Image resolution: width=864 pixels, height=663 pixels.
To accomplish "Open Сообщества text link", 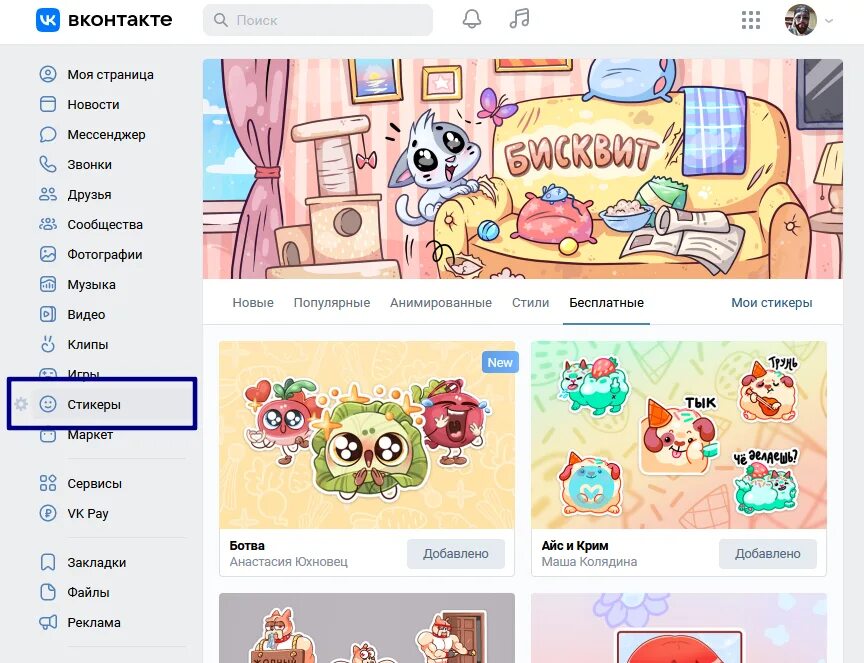I will pos(105,224).
